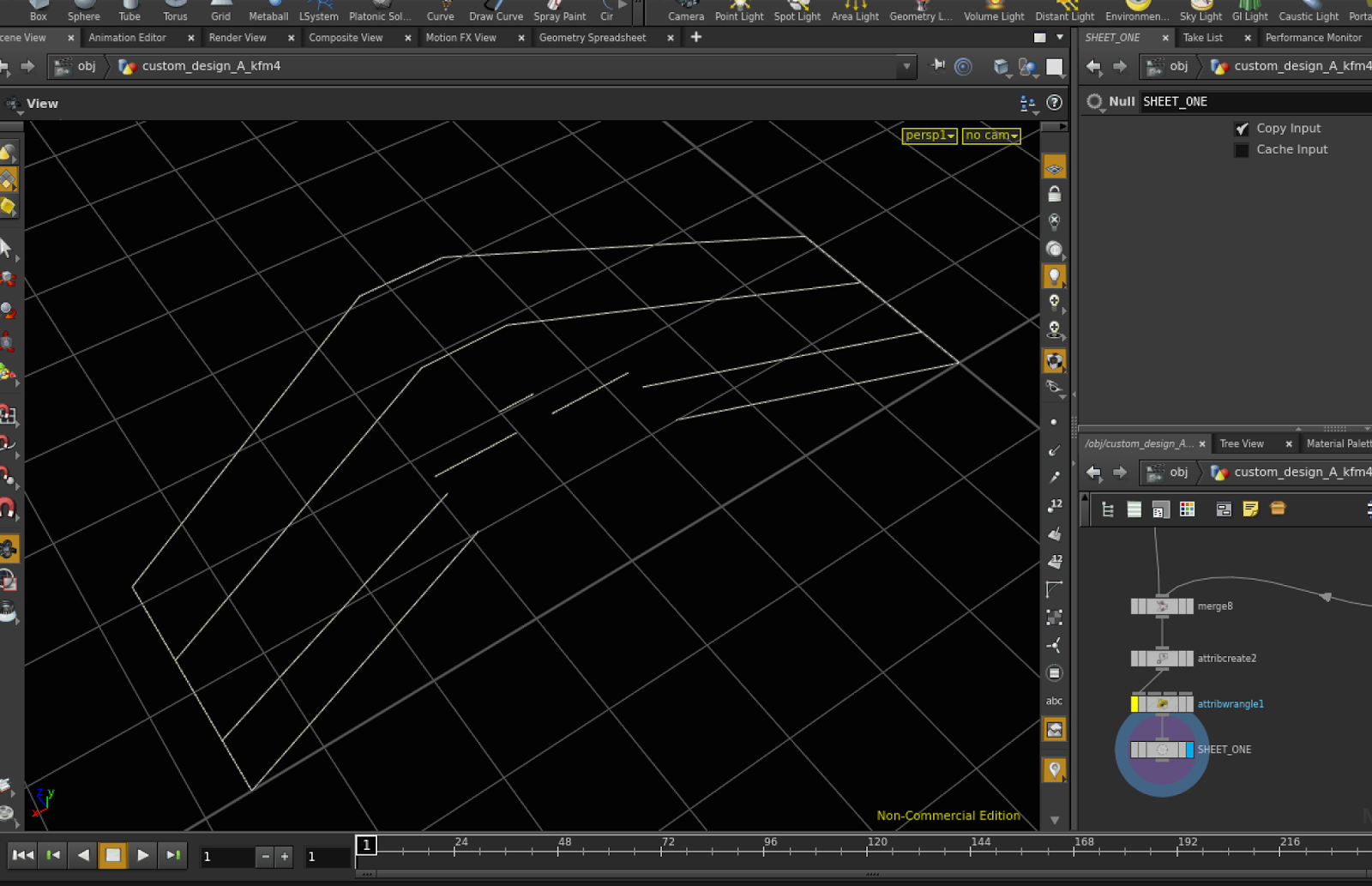
Task: Switch to the Geometry Spreadsheet tab
Action: pyautogui.click(x=592, y=38)
